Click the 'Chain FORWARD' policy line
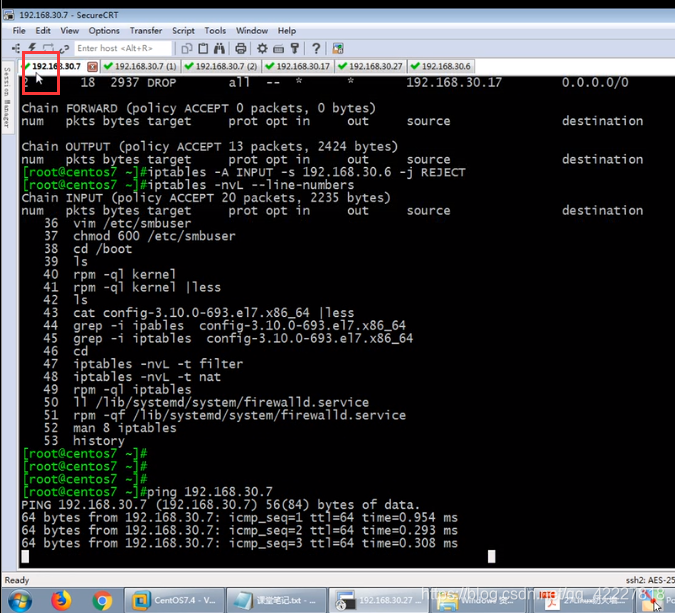 (198, 108)
